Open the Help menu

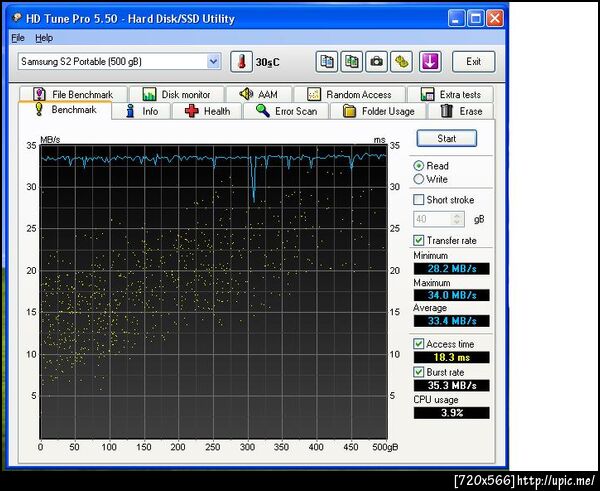coord(44,38)
